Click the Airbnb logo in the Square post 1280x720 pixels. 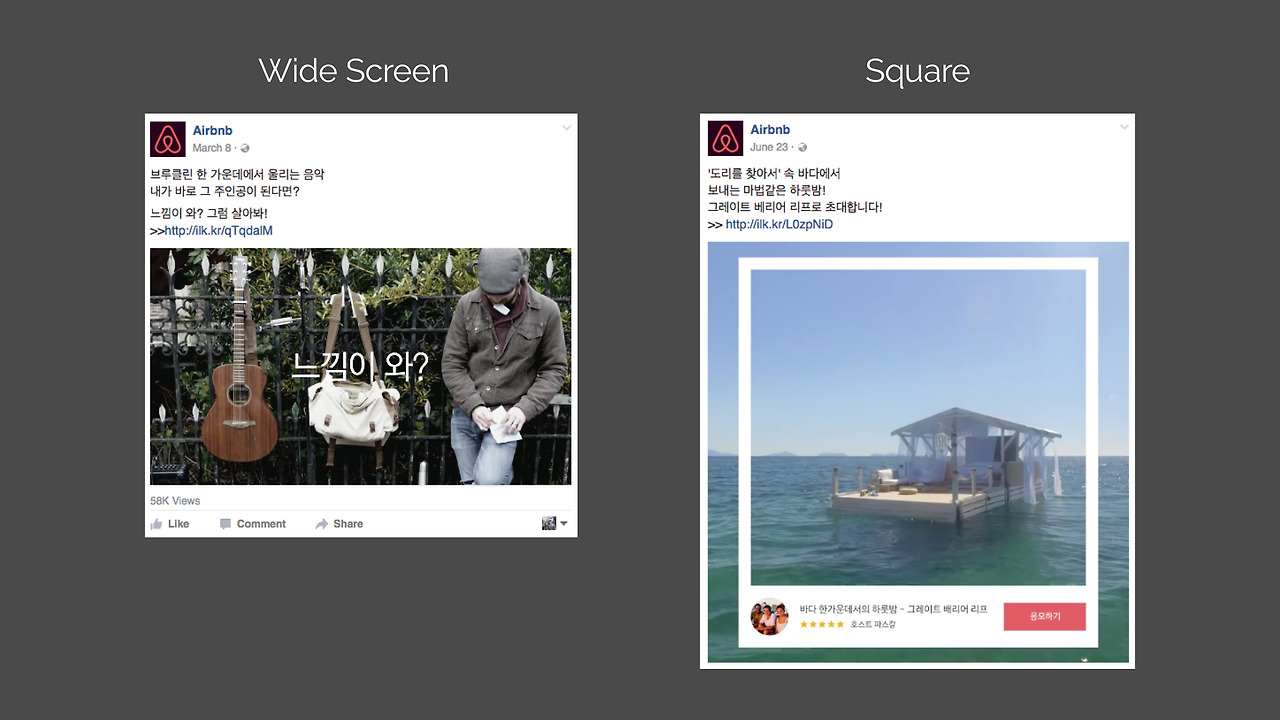click(x=725, y=138)
